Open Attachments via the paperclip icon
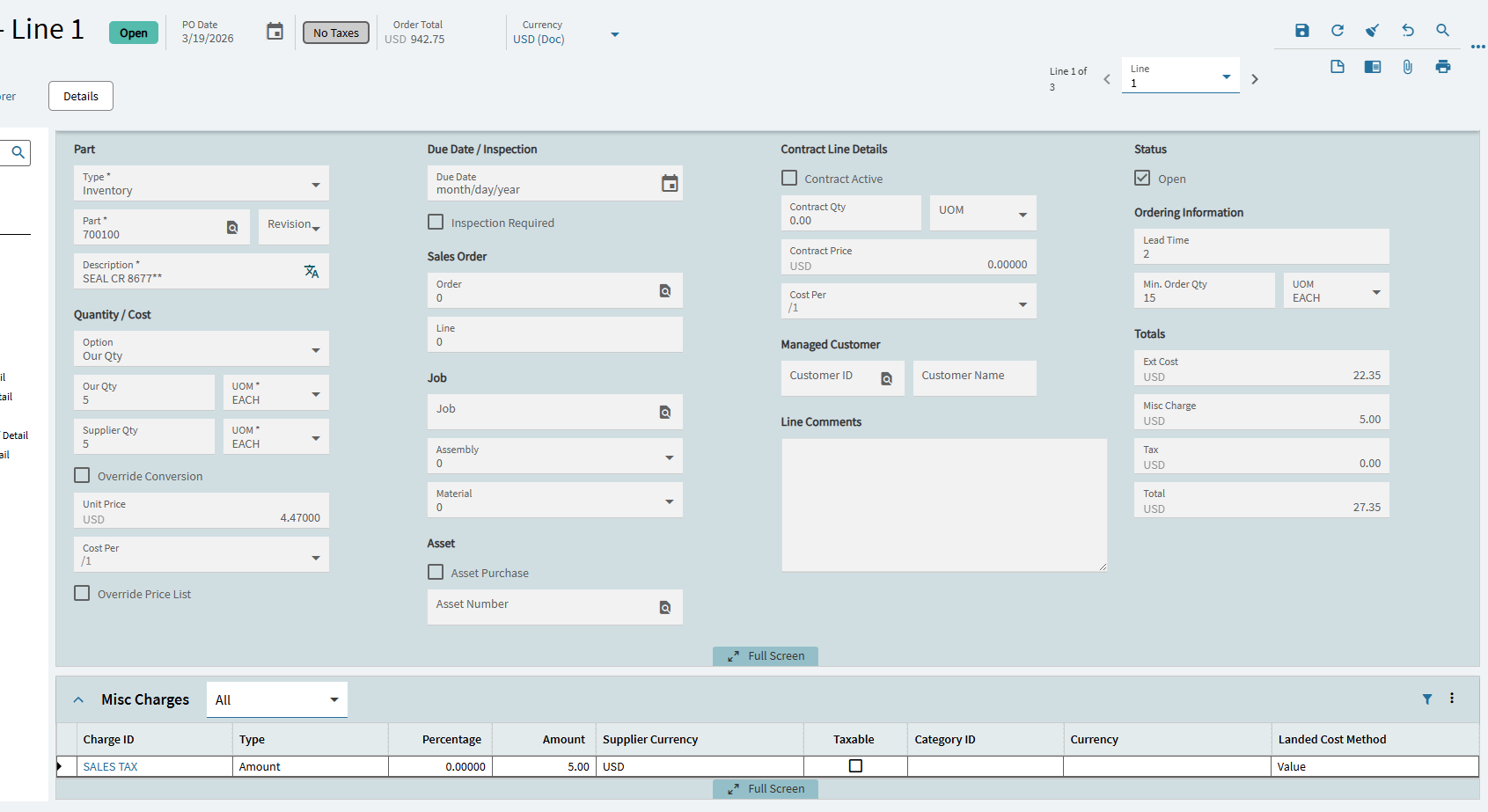The height and width of the screenshot is (812, 1488). click(x=1408, y=67)
